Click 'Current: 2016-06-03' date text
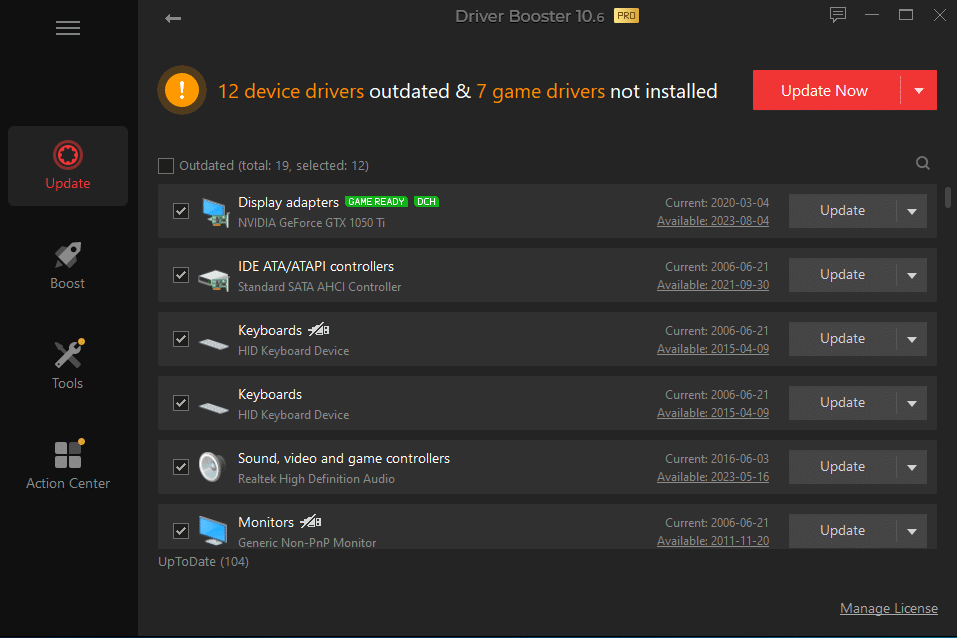 pyautogui.click(x=717, y=459)
